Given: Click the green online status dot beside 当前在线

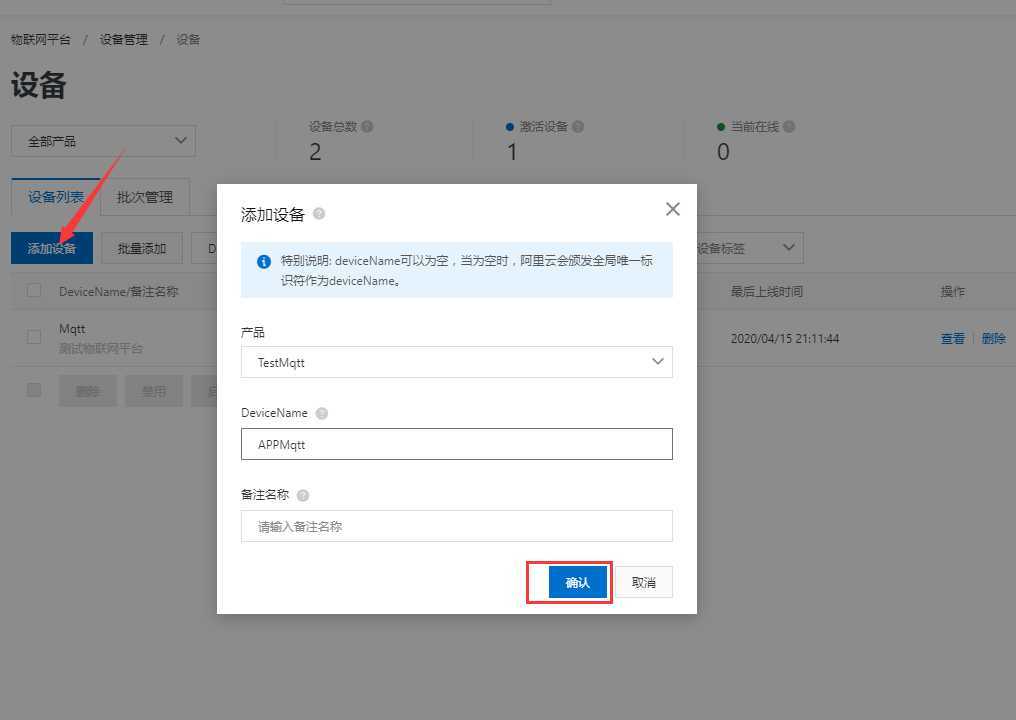Looking at the screenshot, I should pyautogui.click(x=721, y=126).
